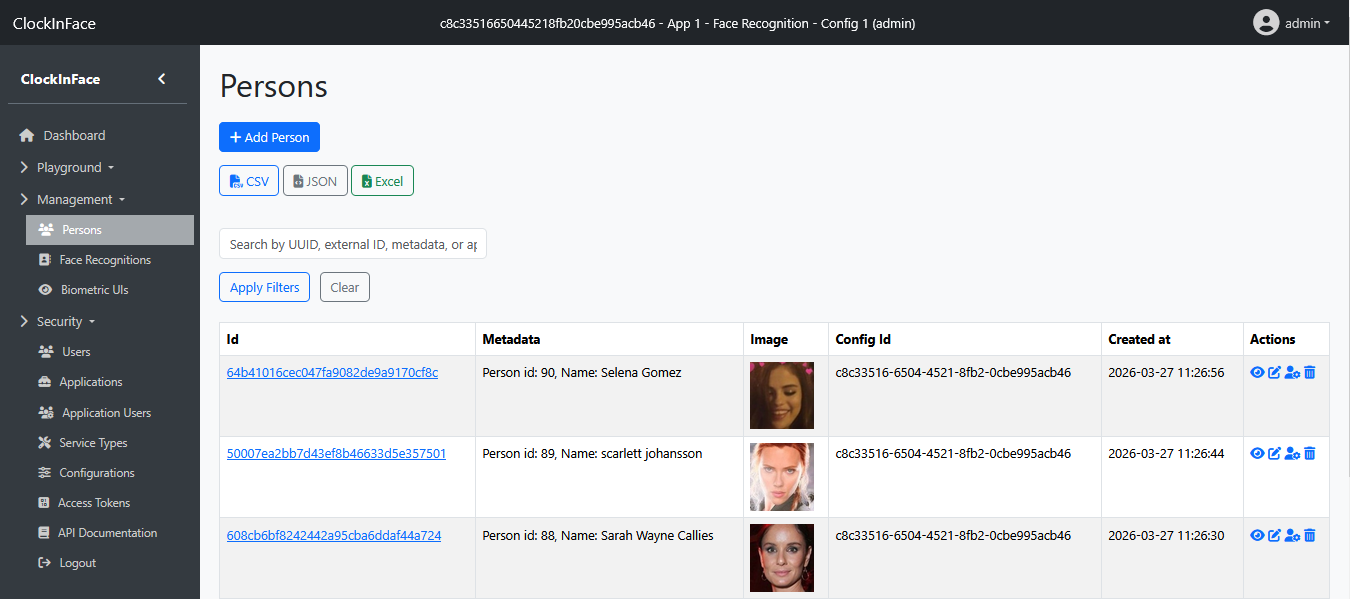Open person ID link starting with 64b41016
The image size is (1350, 599).
[x=332, y=372]
